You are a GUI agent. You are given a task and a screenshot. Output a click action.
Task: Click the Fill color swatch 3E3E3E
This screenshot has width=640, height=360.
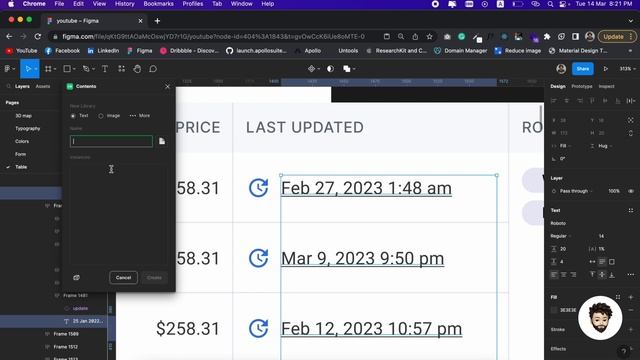pos(553,310)
